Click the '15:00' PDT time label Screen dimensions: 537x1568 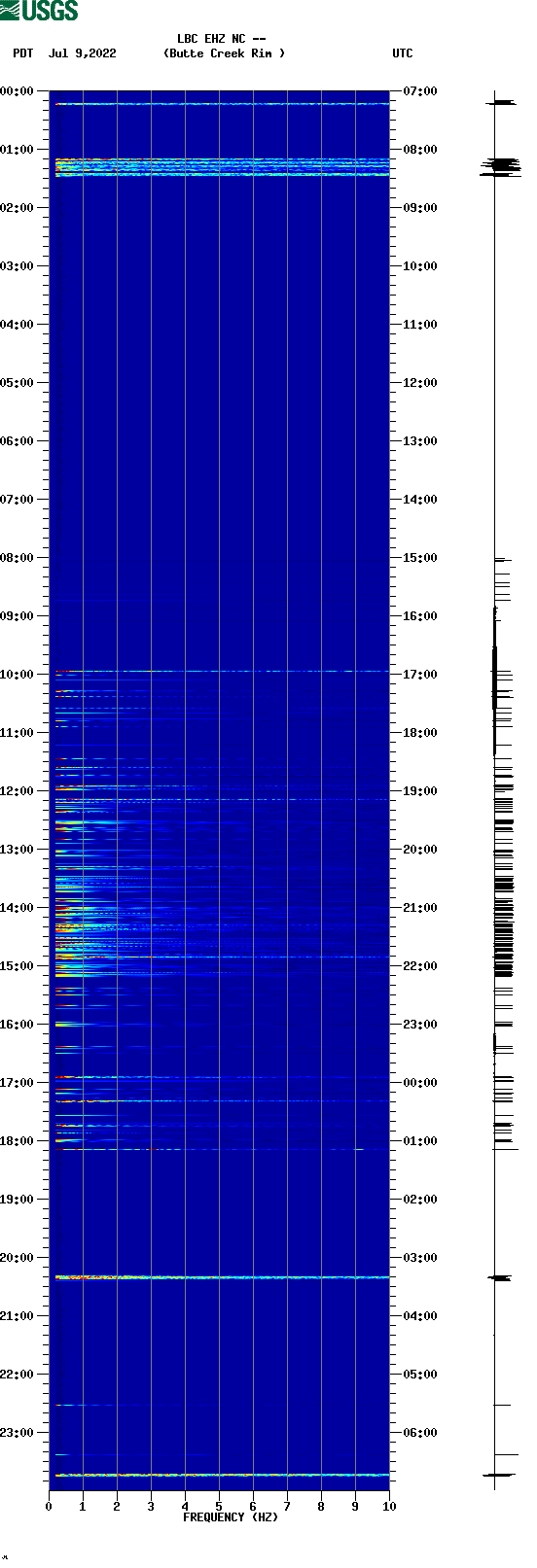pyautogui.click(x=18, y=966)
